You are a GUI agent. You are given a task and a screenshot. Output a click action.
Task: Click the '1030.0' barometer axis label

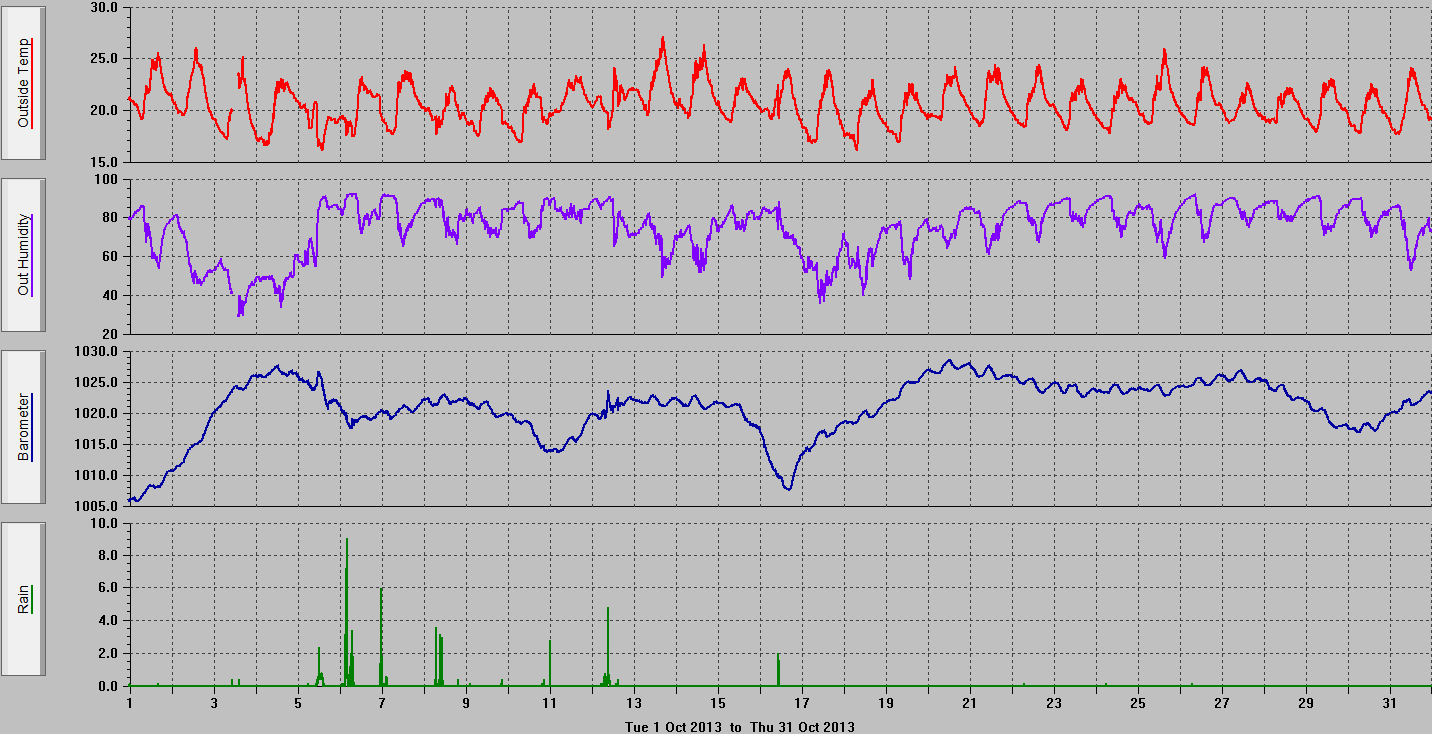[x=98, y=351]
